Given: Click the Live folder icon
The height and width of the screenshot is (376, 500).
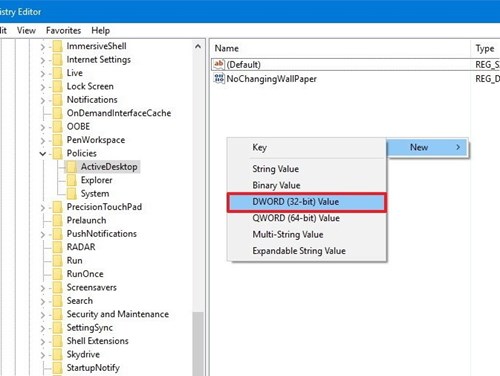Looking at the screenshot, I should (58, 73).
